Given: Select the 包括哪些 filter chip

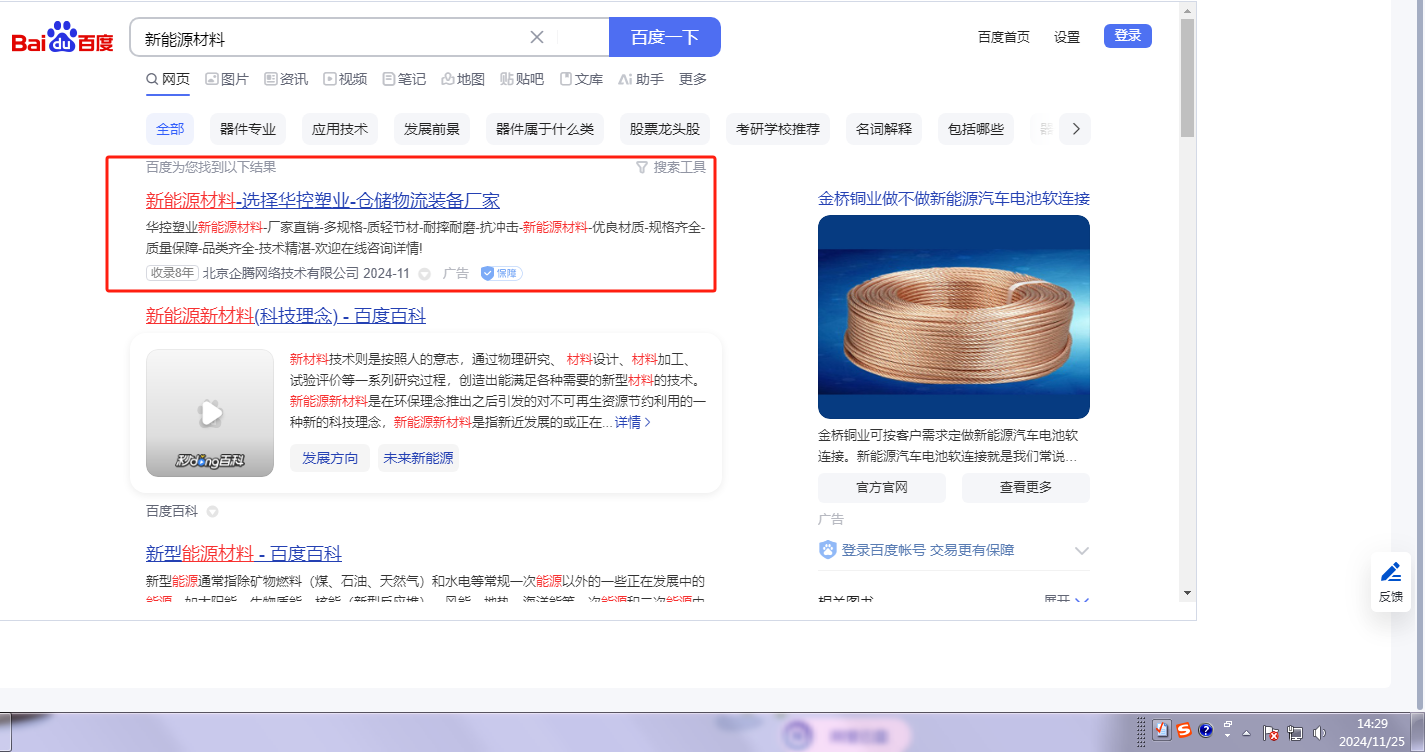Looking at the screenshot, I should pyautogui.click(x=976, y=129).
